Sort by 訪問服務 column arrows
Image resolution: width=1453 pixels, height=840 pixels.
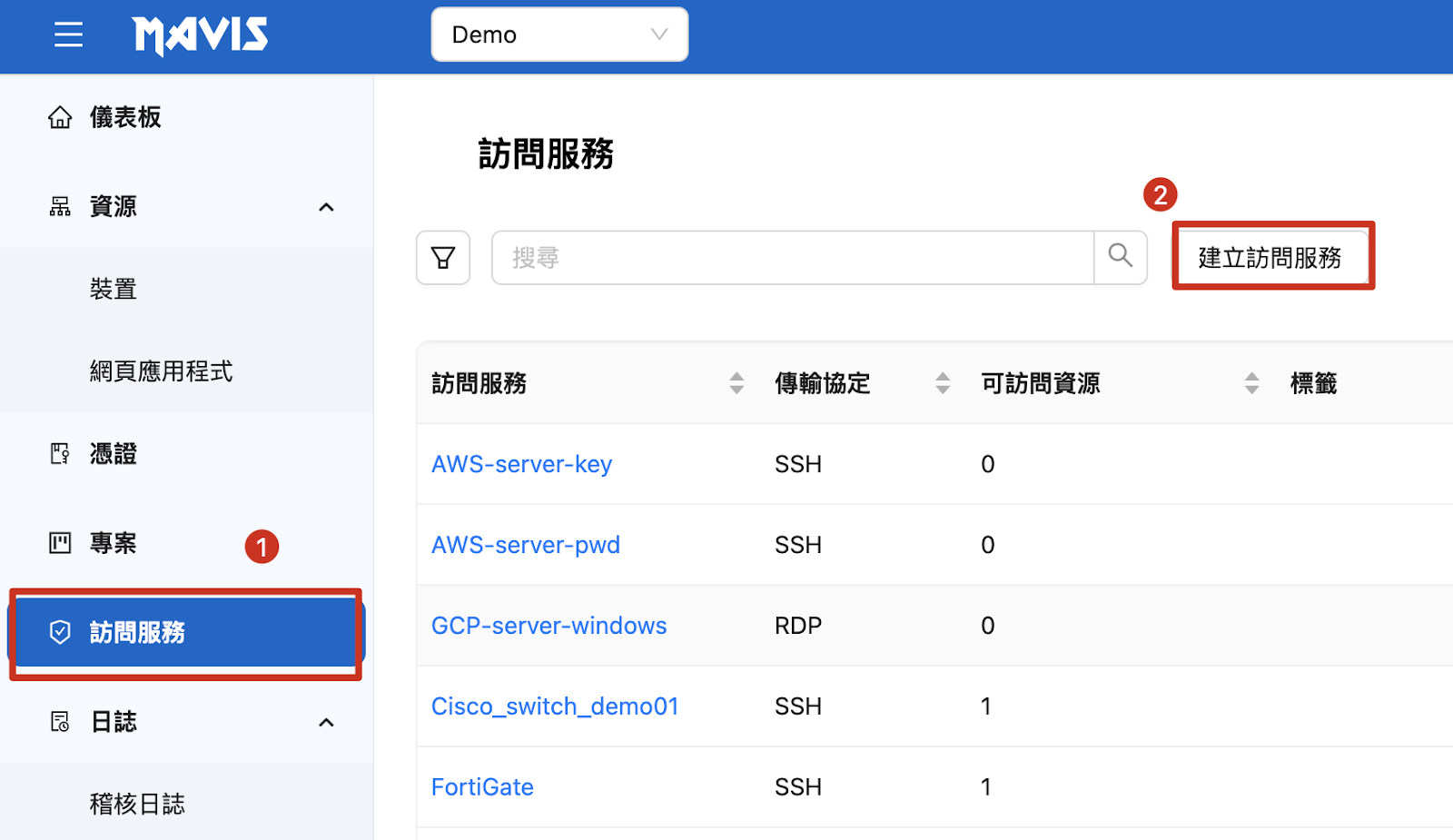click(736, 383)
